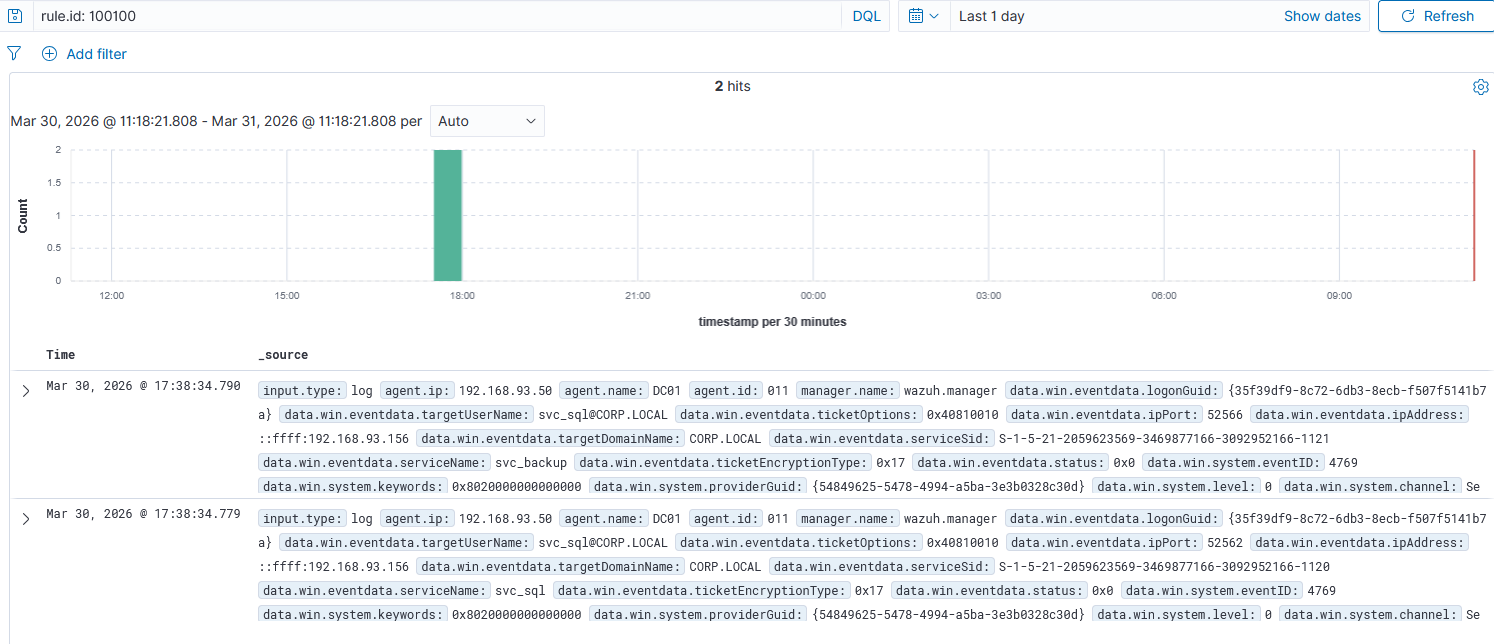
Task: Open the funnel filter options menu
Action: 14,53
